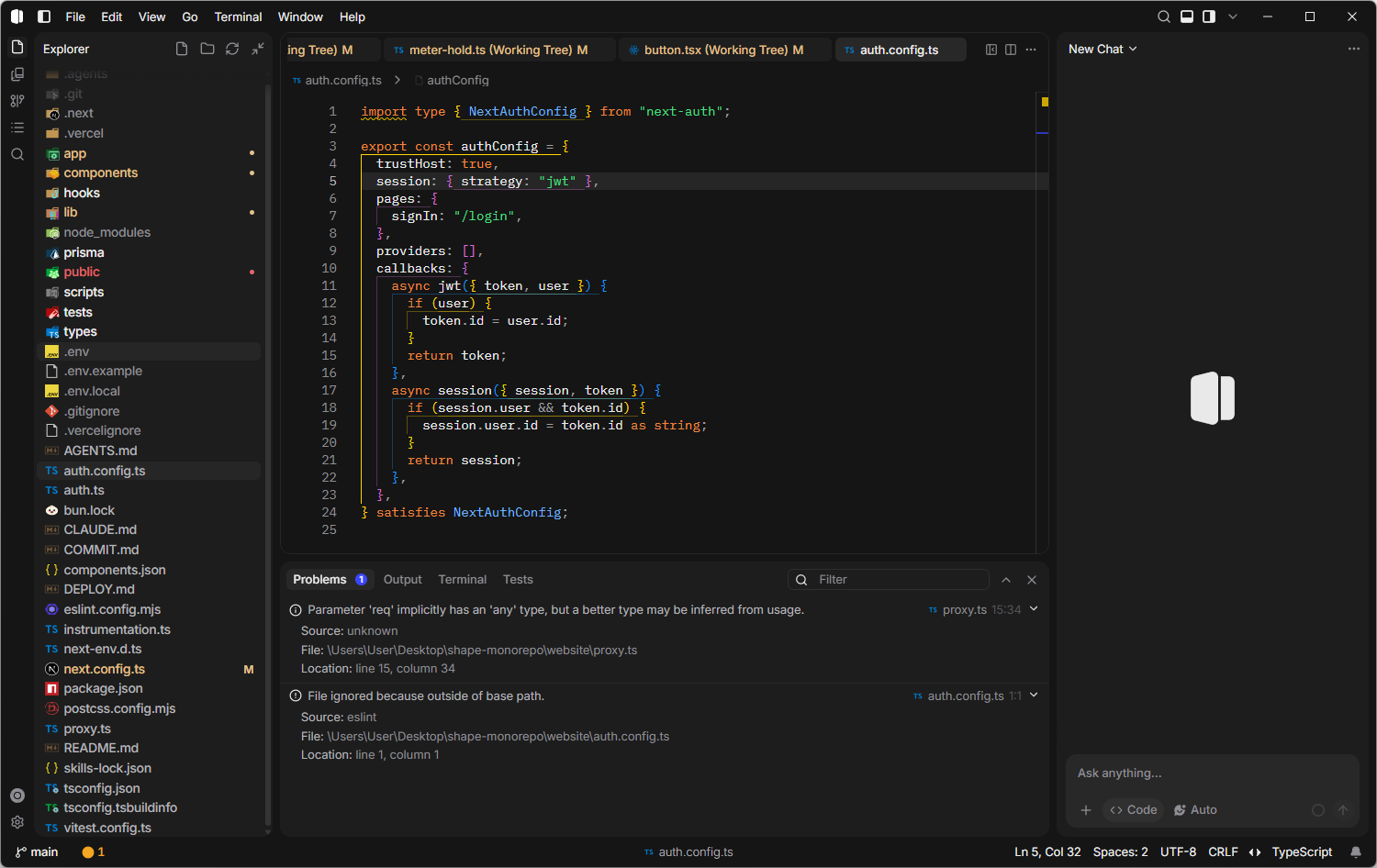Close the bottom panel
The height and width of the screenshot is (868, 1377).
[x=1032, y=580]
